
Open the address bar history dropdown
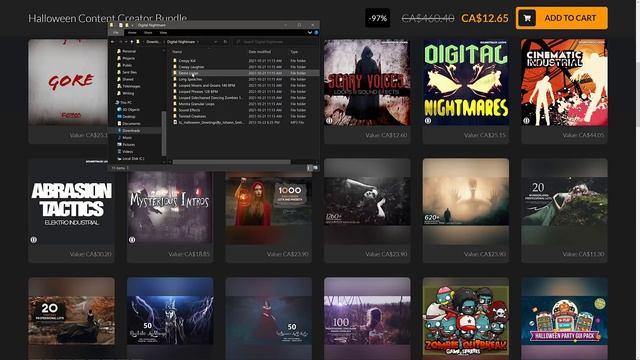[216, 42]
